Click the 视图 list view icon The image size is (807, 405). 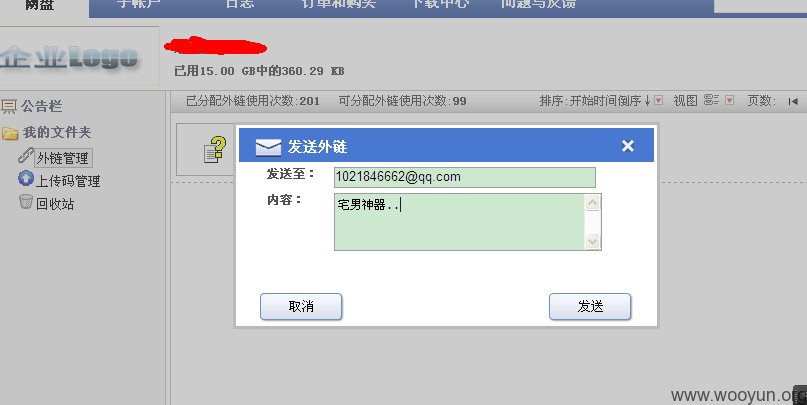(x=711, y=100)
